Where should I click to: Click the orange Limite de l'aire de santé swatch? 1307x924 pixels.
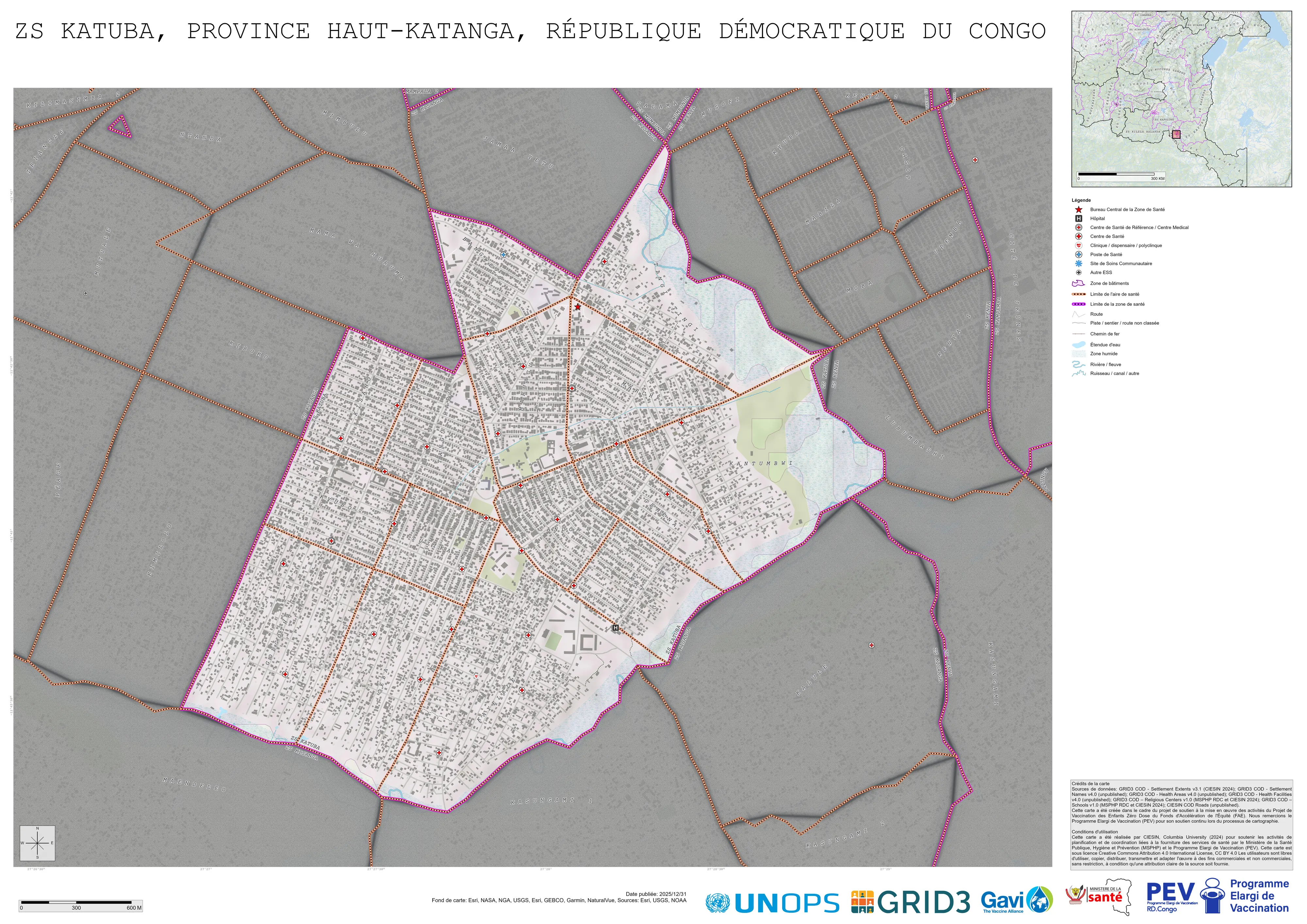[1079, 294]
